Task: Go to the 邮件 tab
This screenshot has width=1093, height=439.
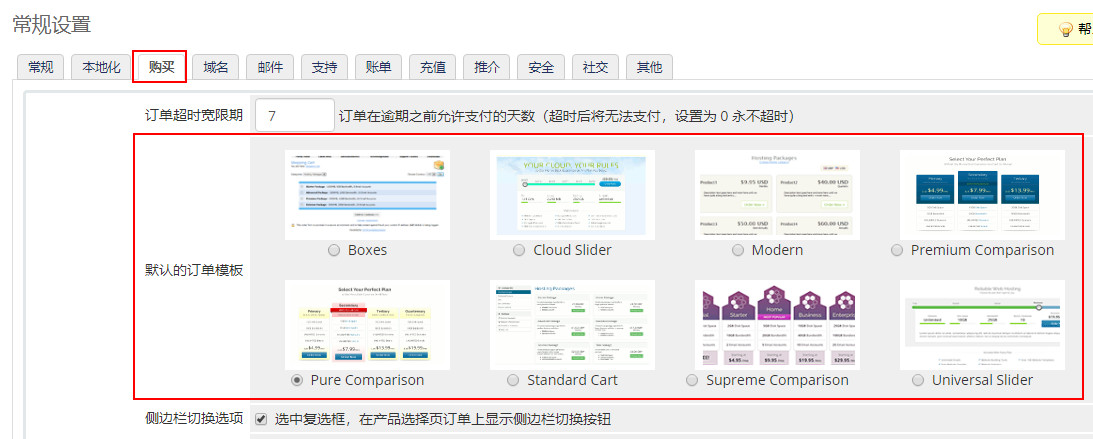Action: 270,68
